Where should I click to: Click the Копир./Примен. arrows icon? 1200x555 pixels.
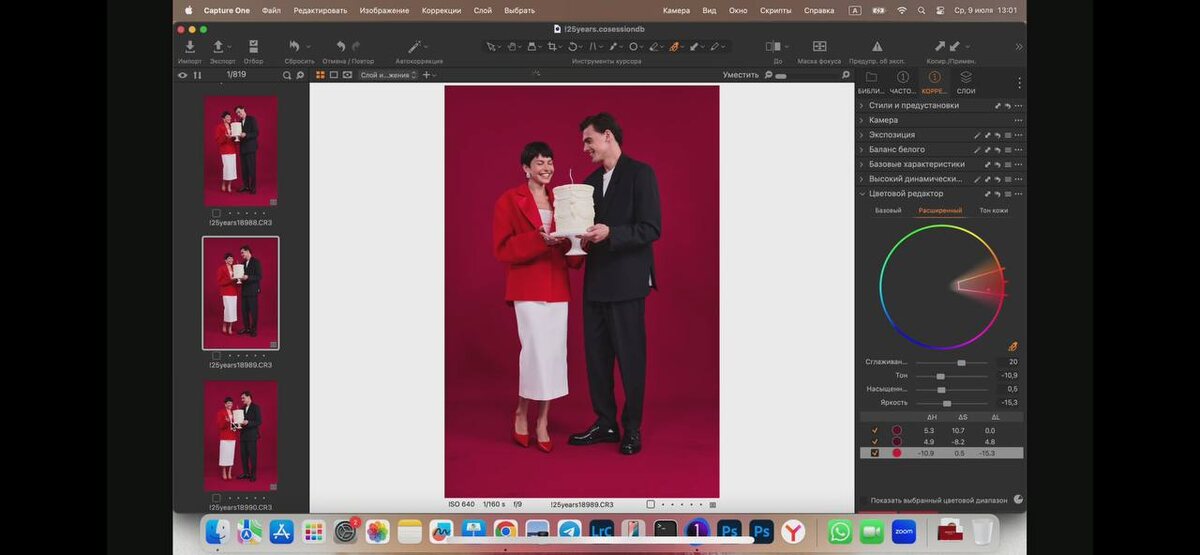point(946,47)
